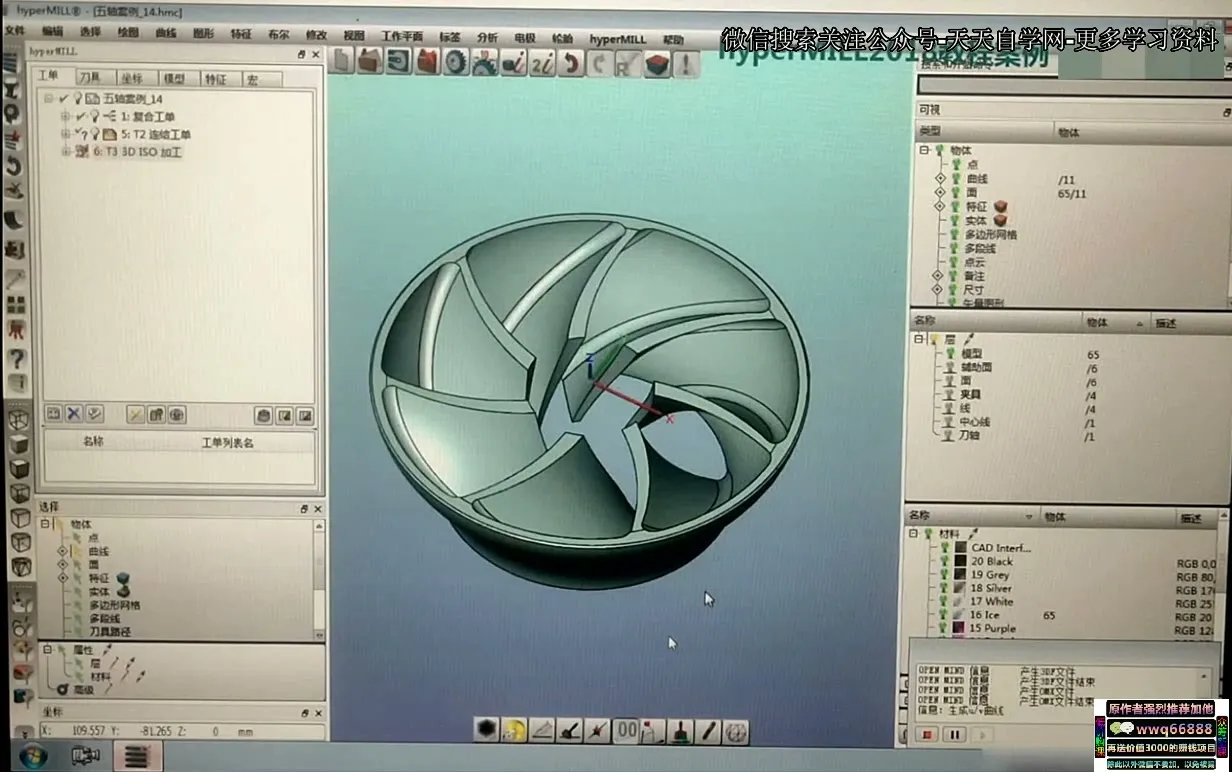Select the wireframe cube view icon in left sidebar
This screenshot has height=772, width=1232.
(x=18, y=420)
